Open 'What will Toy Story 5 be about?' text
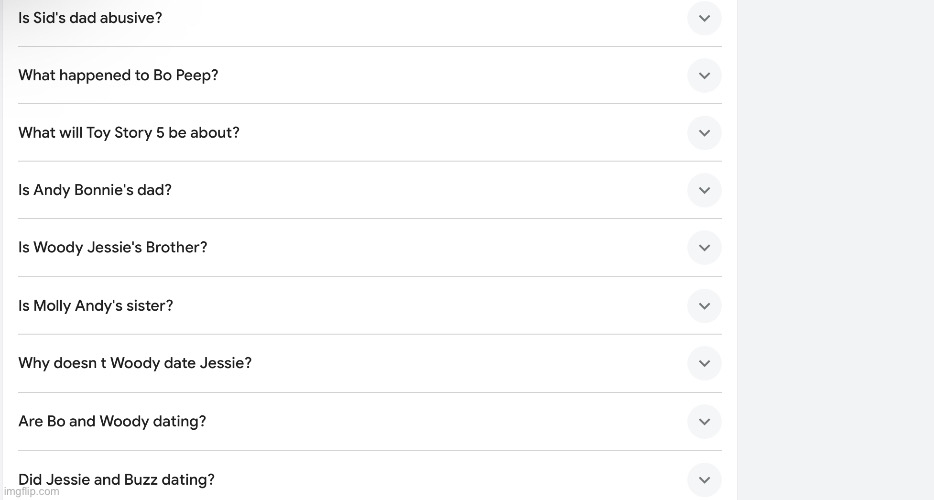 click(129, 133)
